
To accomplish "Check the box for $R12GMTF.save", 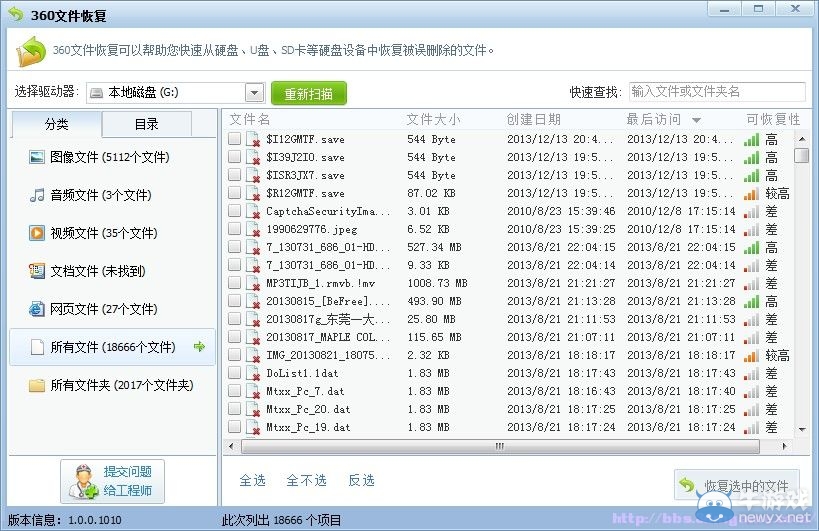I will click(x=235, y=192).
